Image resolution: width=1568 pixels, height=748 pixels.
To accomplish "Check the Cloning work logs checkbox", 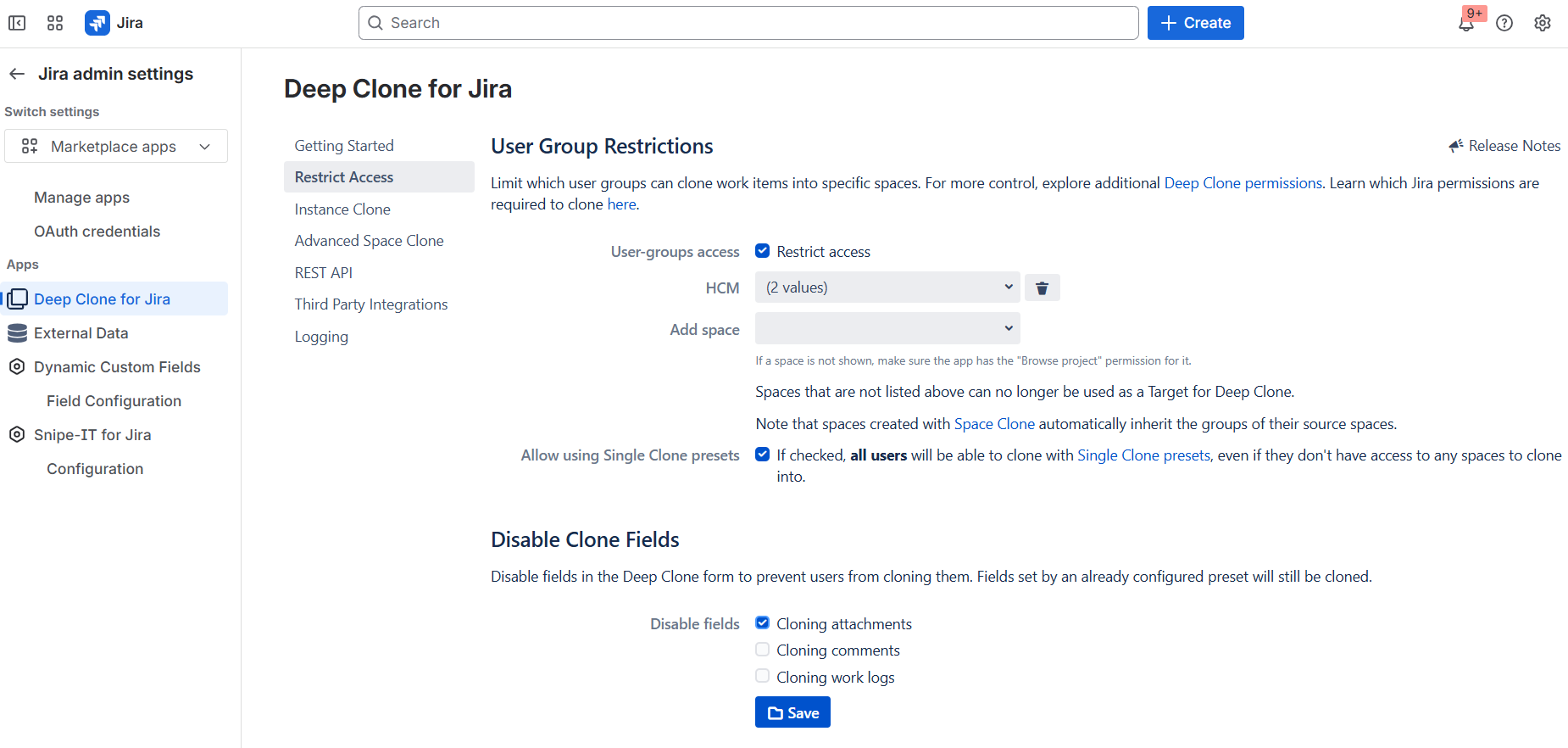I will click(x=763, y=677).
